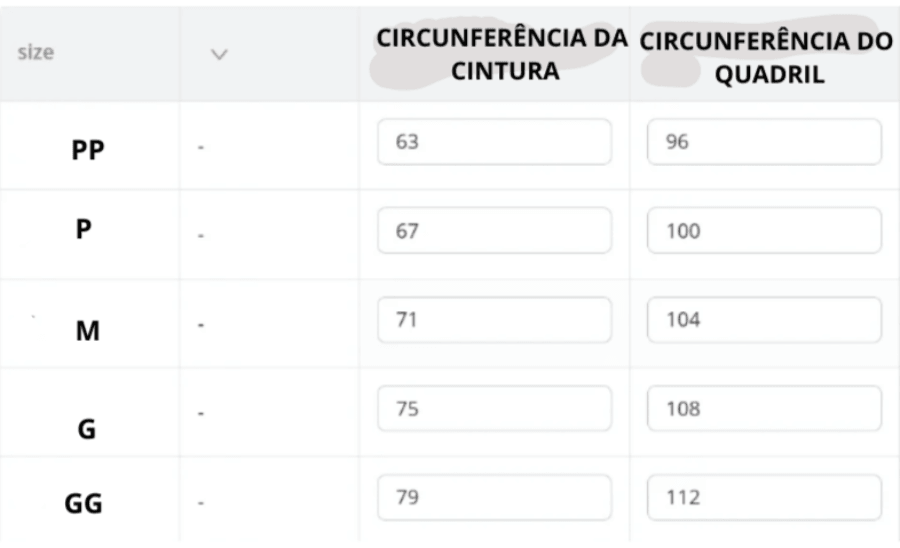The image size is (900, 548).
Task: Focus the waist input with 67
Action: pos(494,231)
